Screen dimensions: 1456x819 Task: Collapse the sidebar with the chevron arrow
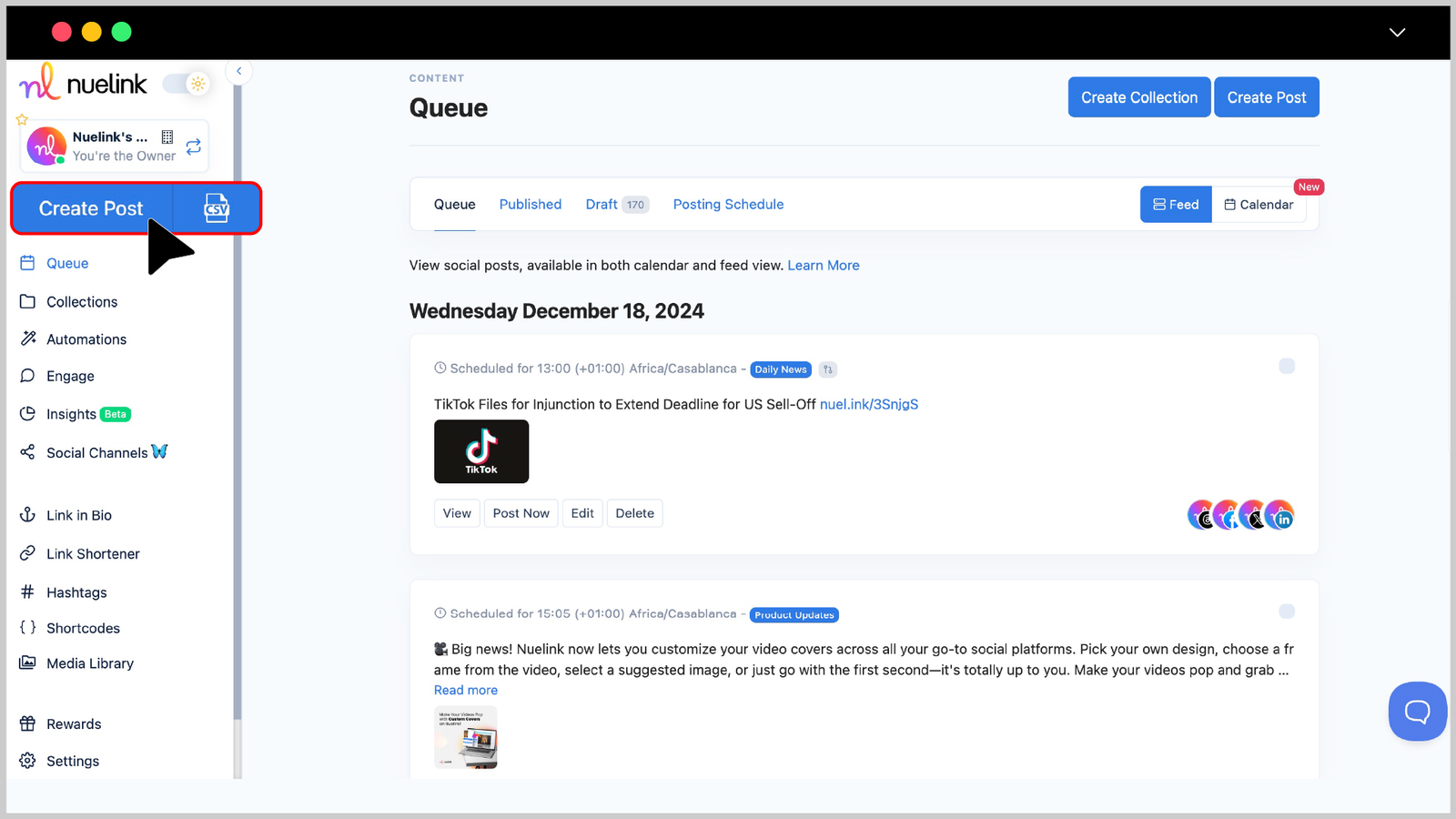point(238,71)
